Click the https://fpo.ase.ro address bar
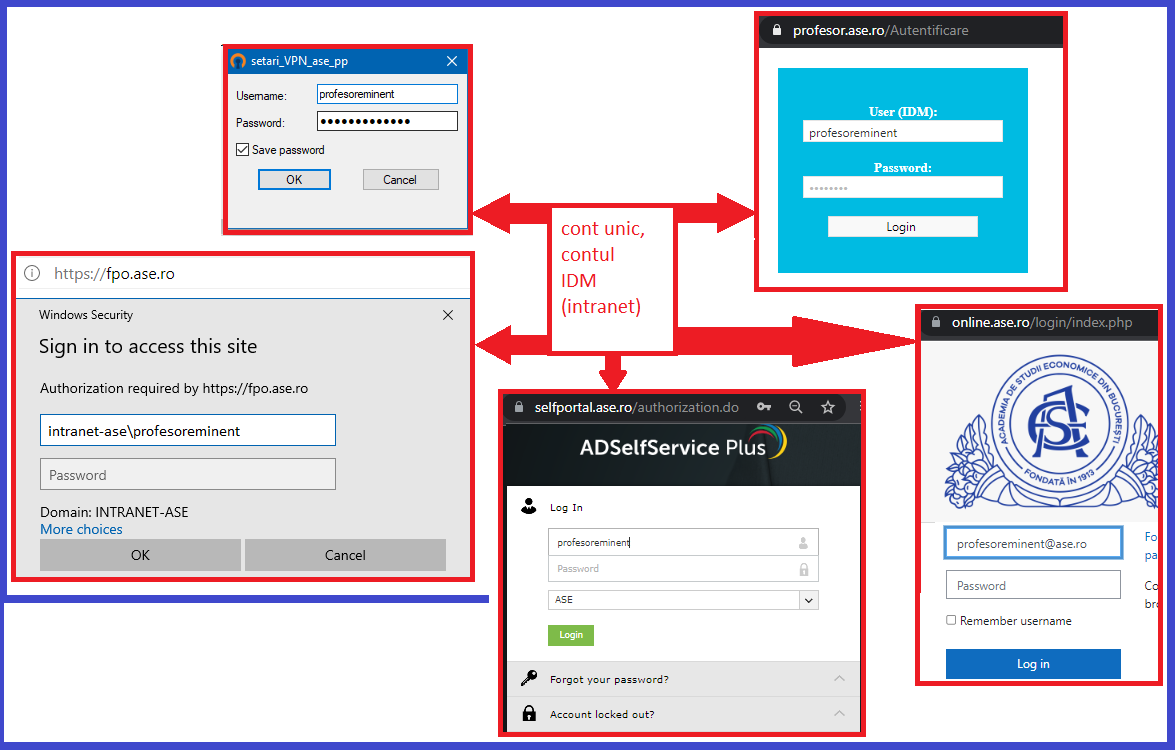 tap(114, 273)
